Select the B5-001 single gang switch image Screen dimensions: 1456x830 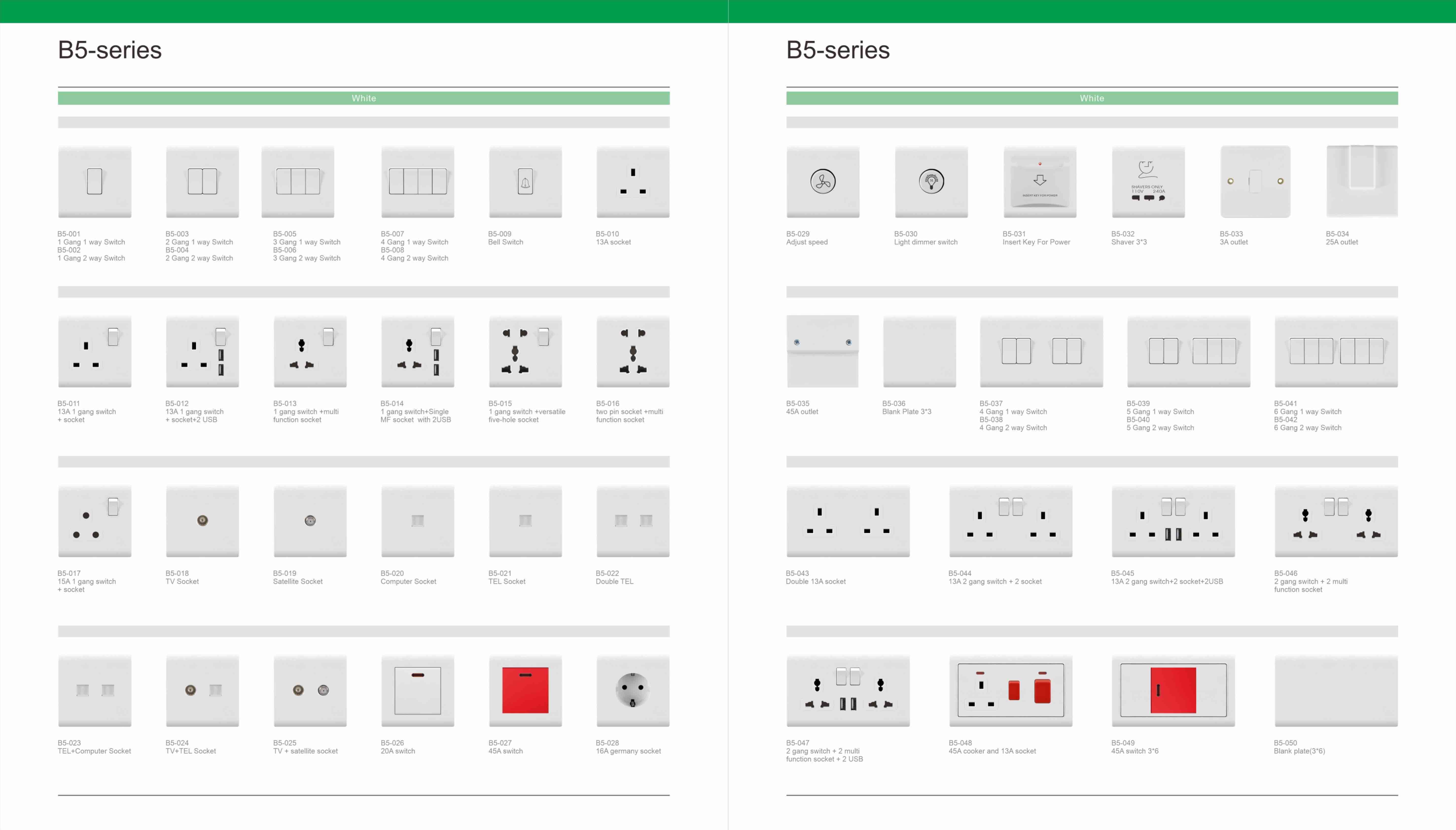(95, 182)
